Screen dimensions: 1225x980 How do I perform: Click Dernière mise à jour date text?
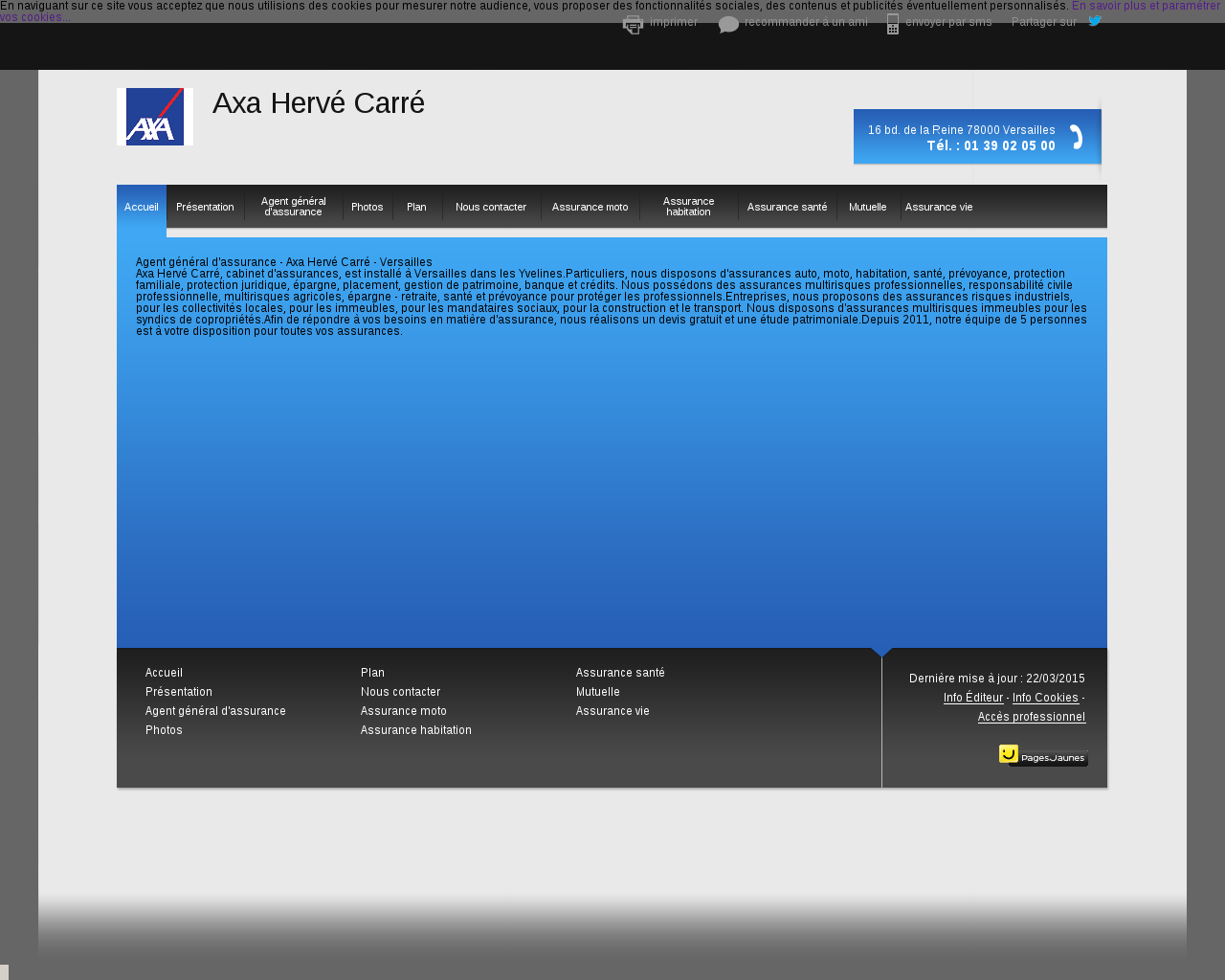pyautogui.click(x=997, y=679)
